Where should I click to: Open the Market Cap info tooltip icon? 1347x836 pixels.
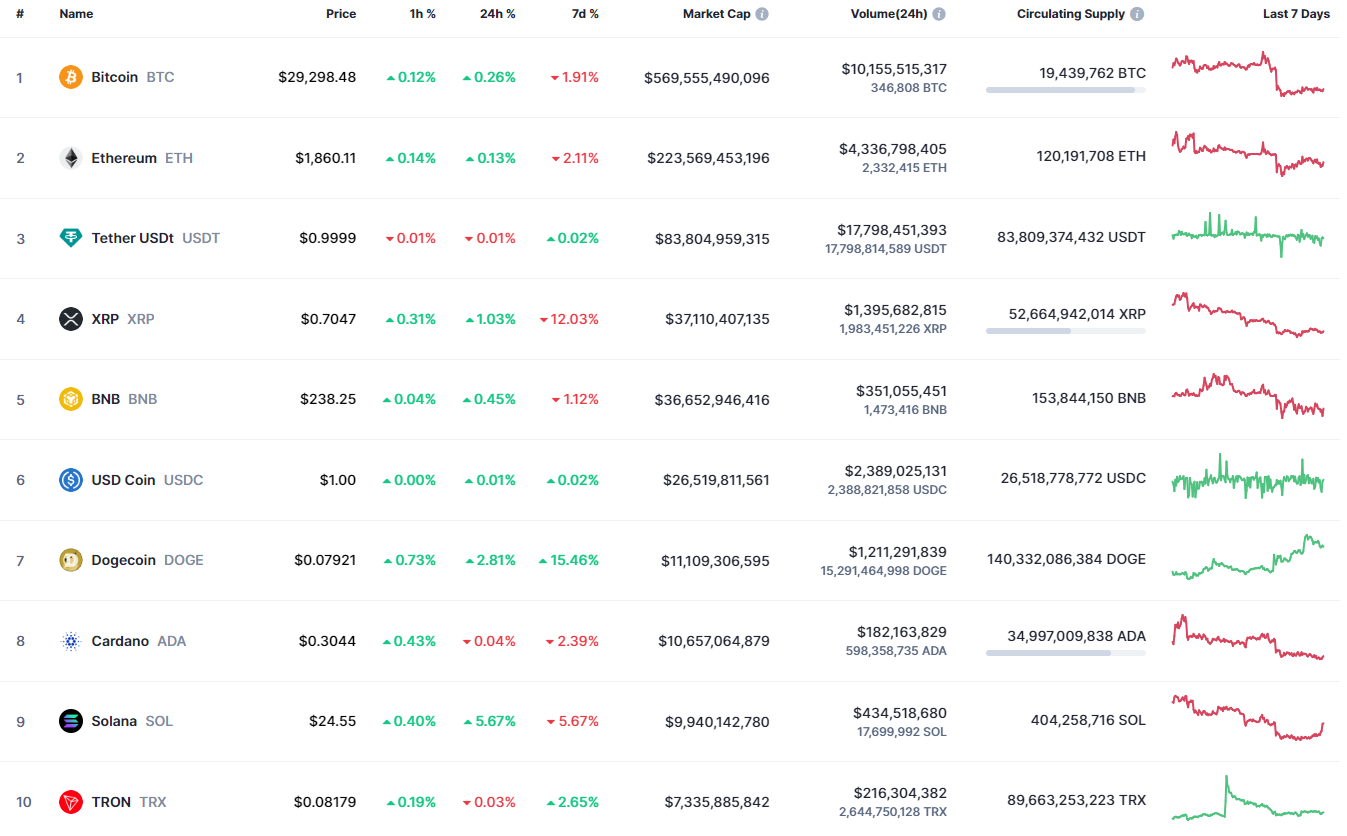tap(764, 14)
